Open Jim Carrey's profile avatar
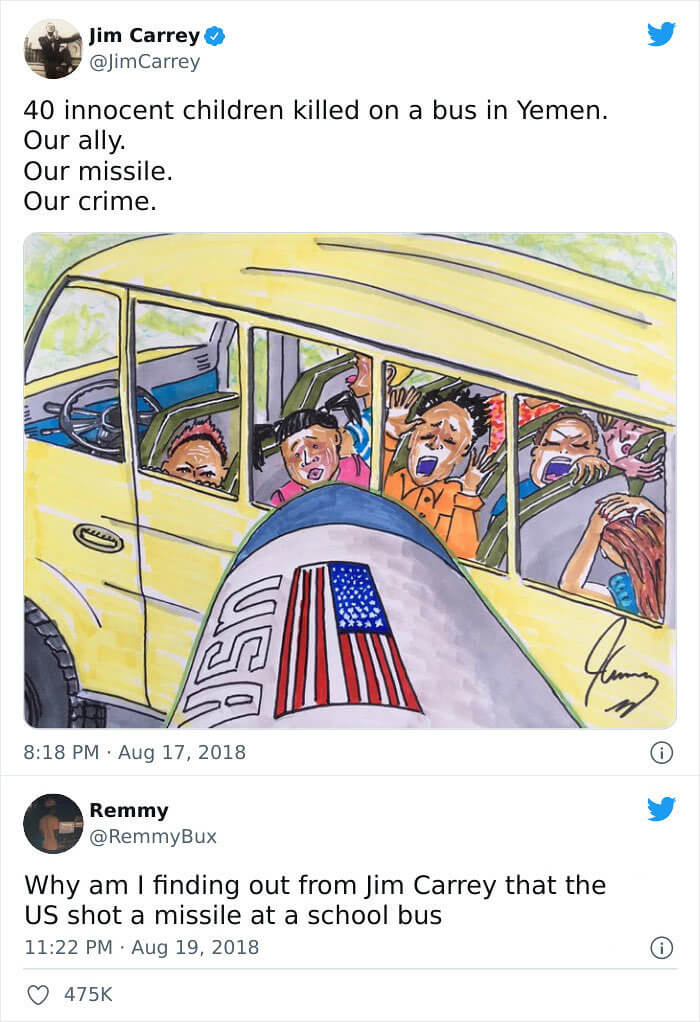Viewport: 700px width, 1022px height. pos(53,49)
